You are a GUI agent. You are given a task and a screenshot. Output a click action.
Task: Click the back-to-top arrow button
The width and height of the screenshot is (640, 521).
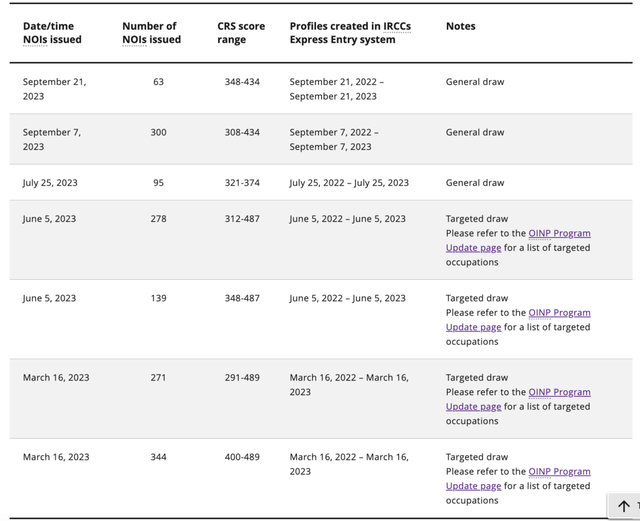point(624,506)
